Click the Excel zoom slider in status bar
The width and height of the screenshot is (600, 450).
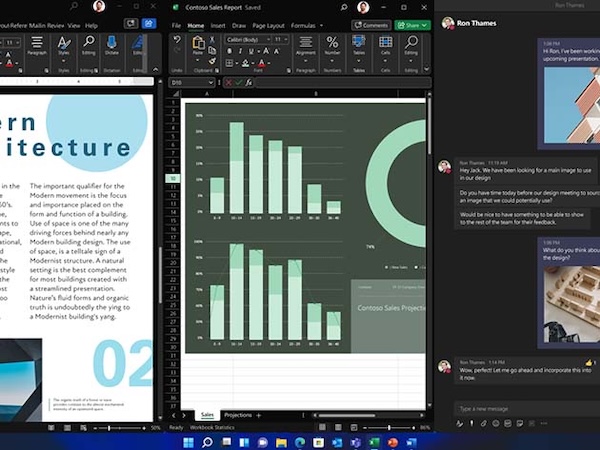[391, 427]
